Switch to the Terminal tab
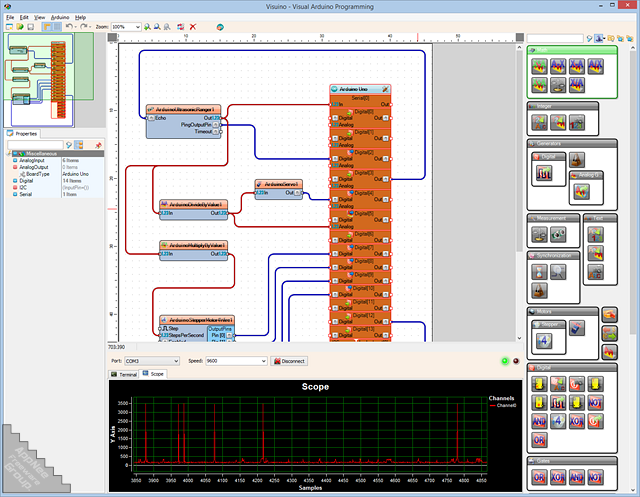 click(124, 374)
